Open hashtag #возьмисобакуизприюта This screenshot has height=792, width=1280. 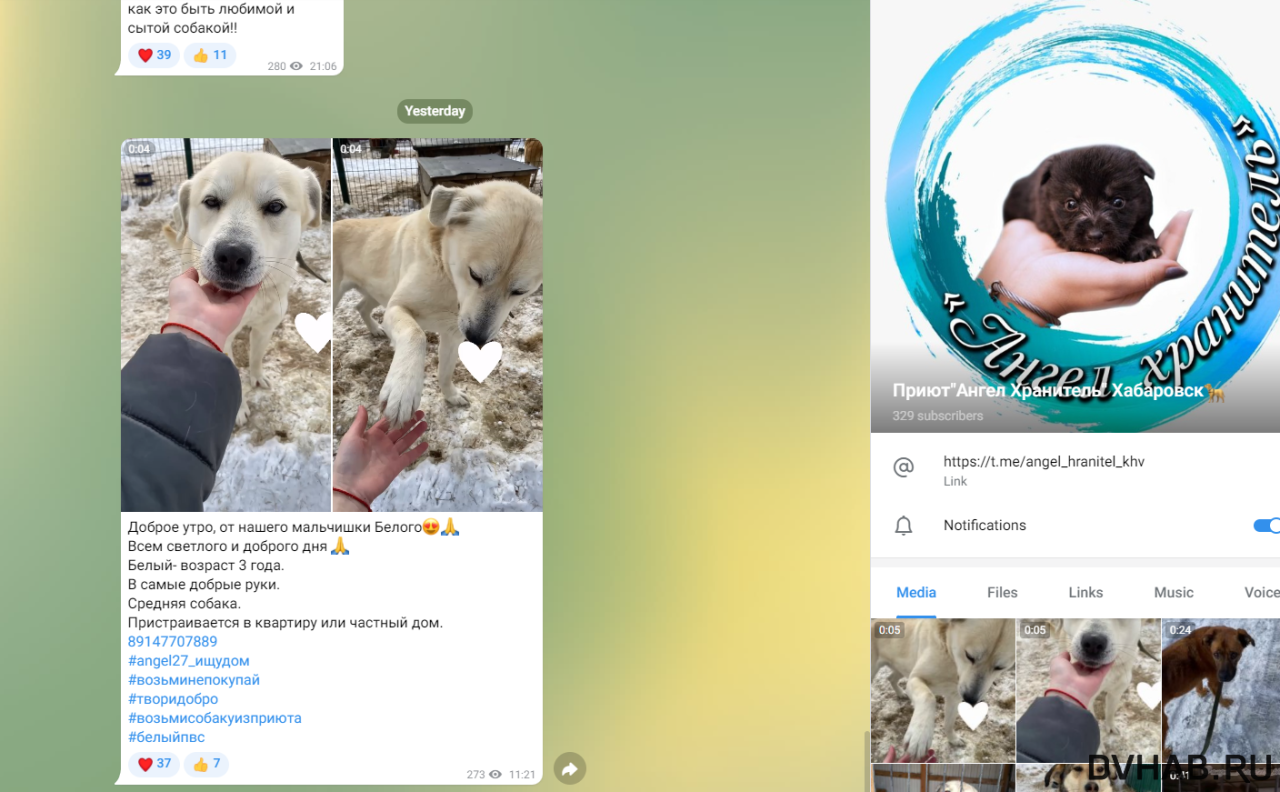pyautogui.click(x=214, y=718)
